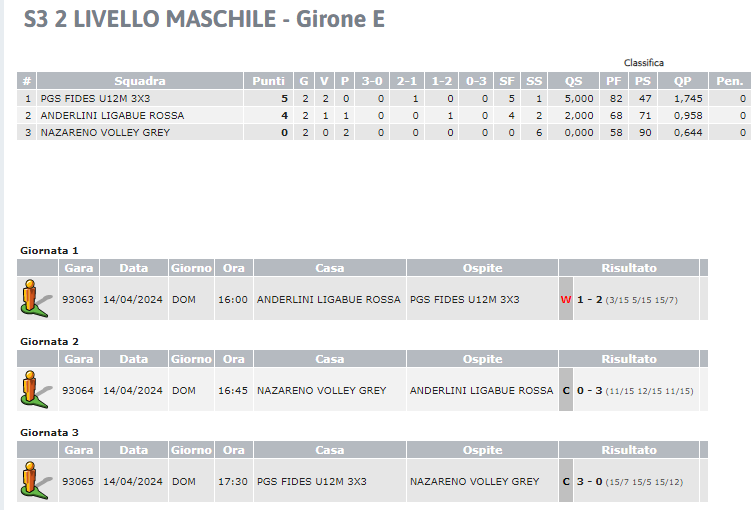
Task: Open the 3 - 0 result of Giornata 3
Action: pos(589,482)
